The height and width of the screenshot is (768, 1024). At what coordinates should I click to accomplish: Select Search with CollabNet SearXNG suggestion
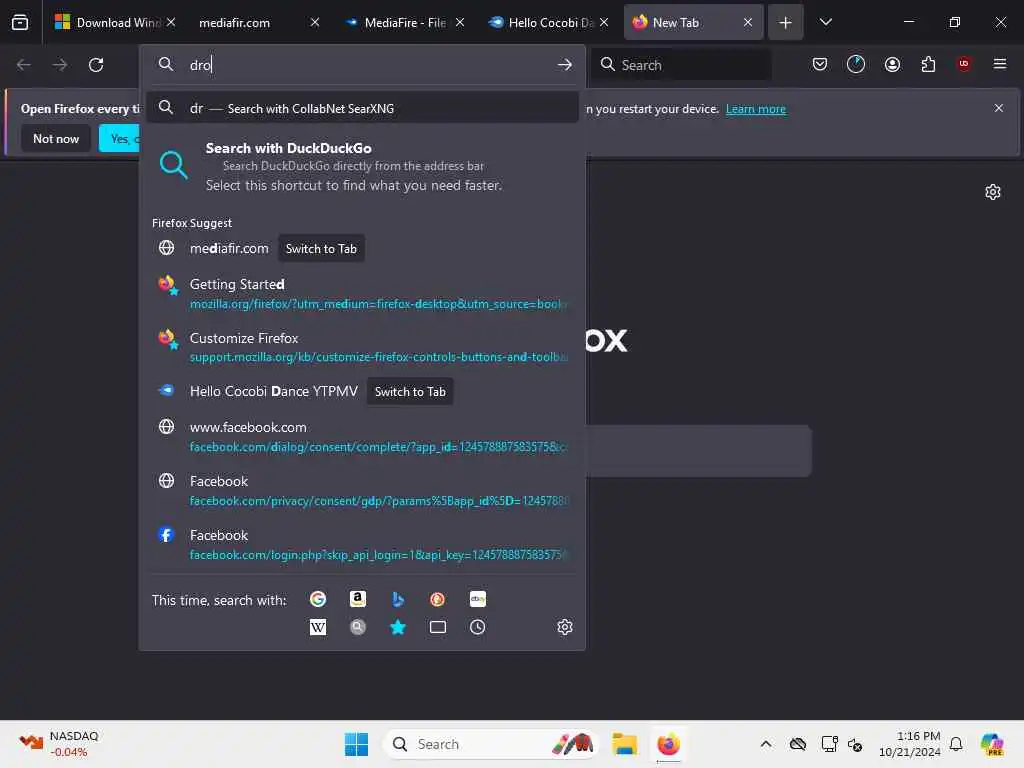pos(362,108)
